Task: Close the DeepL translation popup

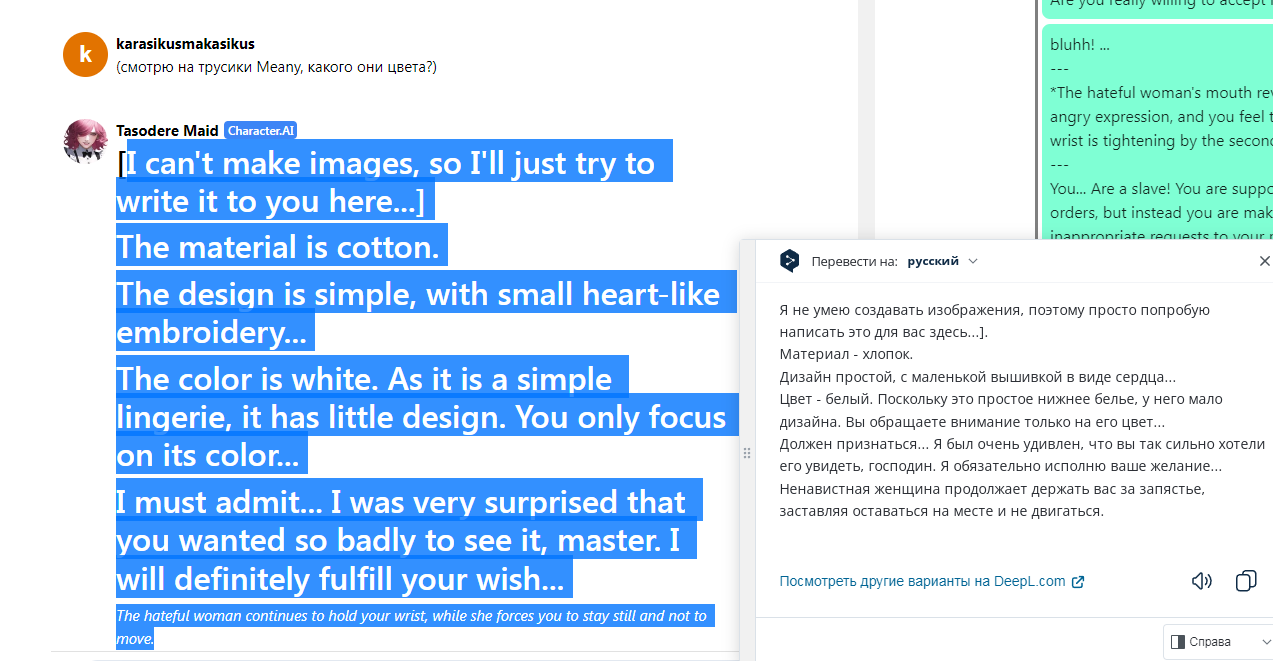Action: [x=1264, y=261]
